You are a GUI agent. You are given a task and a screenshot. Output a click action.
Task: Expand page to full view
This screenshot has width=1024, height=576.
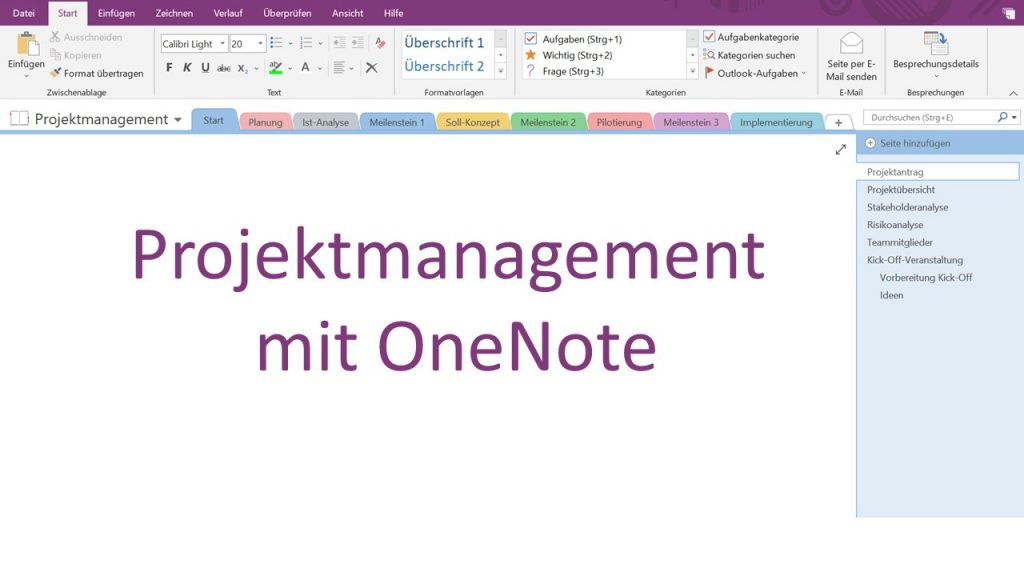(x=840, y=150)
